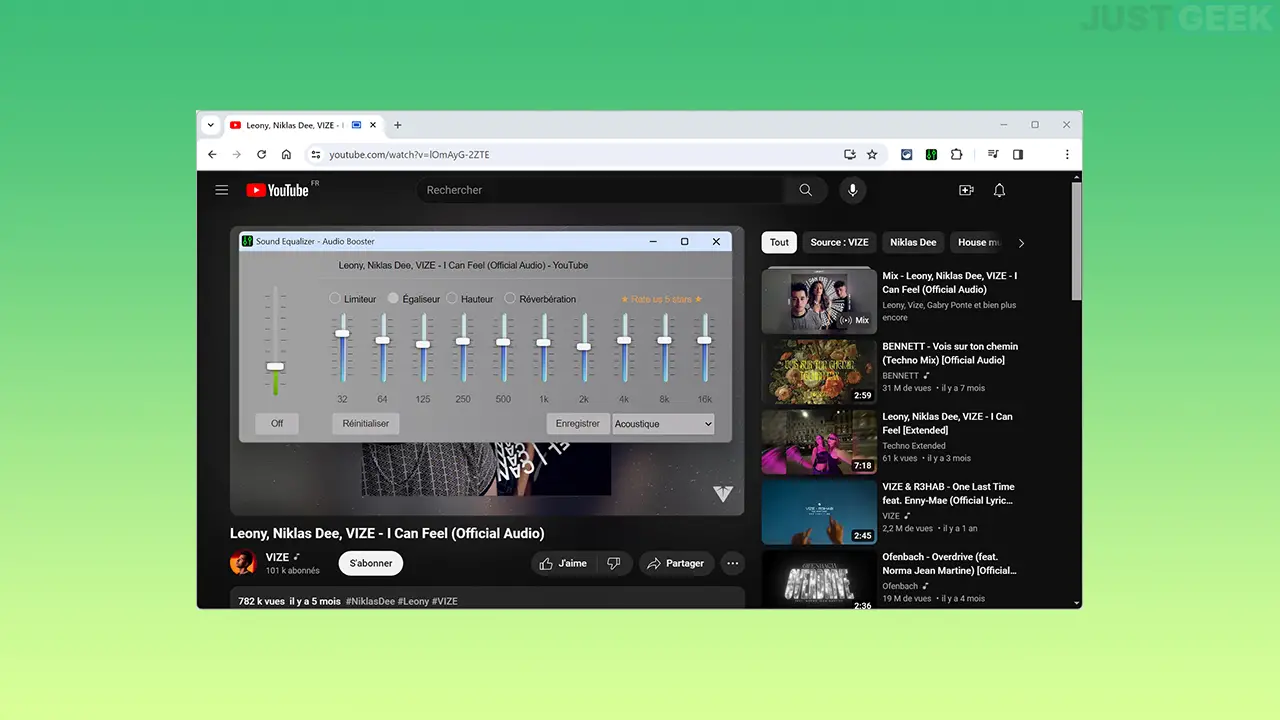Select the Réverbération radio option
This screenshot has height=720, width=1280.
coord(510,298)
